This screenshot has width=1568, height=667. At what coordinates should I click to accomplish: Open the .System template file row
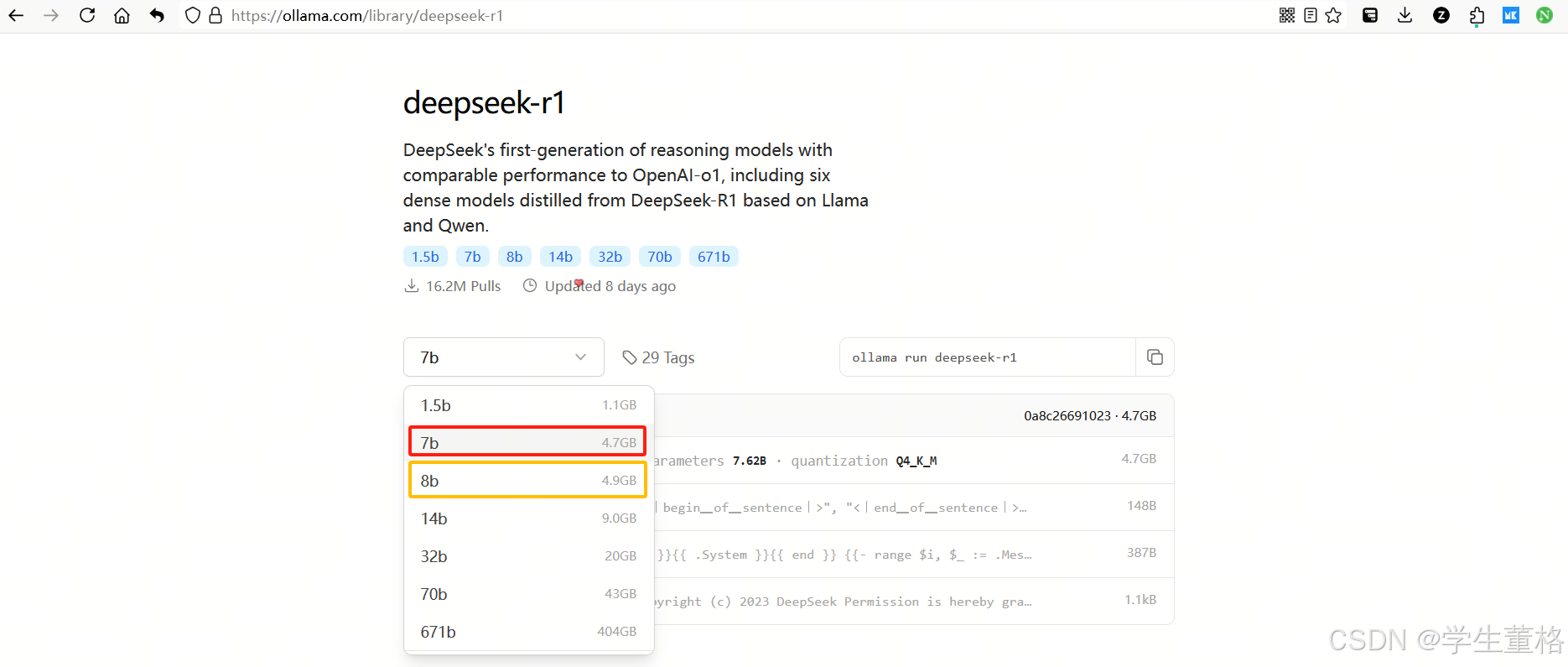pyautogui.click(x=914, y=555)
